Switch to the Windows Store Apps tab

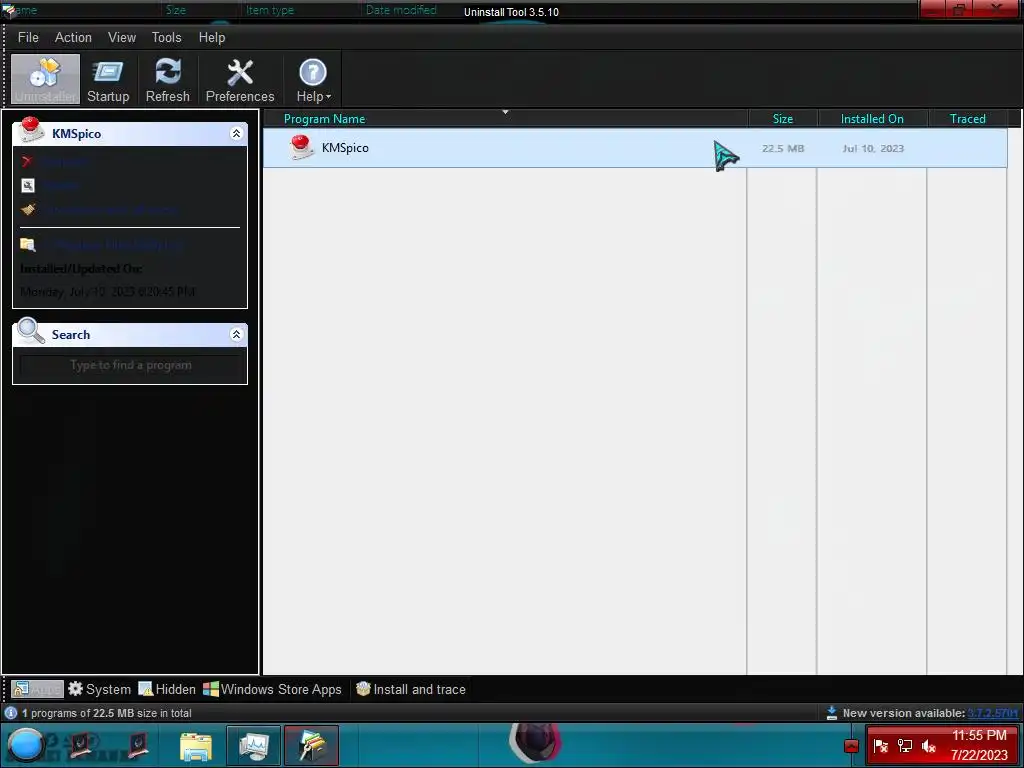click(272, 689)
